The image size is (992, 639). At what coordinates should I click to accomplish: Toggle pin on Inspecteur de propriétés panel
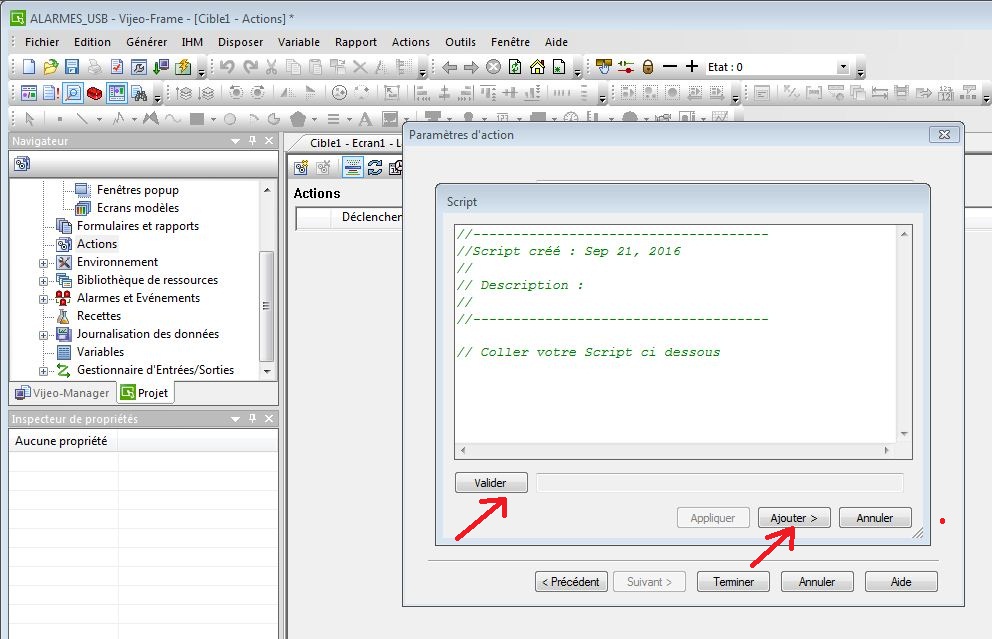(x=252, y=419)
